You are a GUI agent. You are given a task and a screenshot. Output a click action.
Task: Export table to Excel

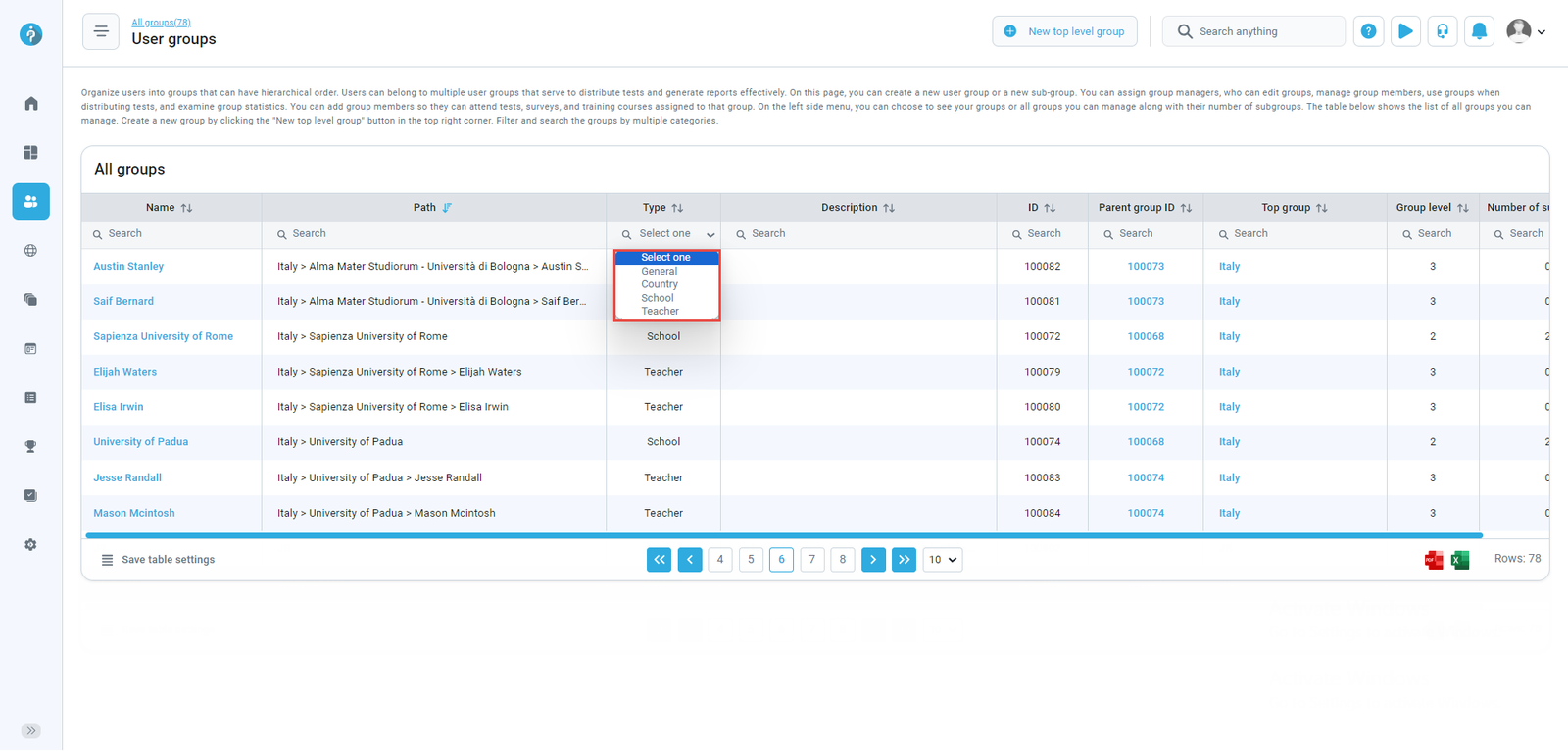tap(1460, 560)
